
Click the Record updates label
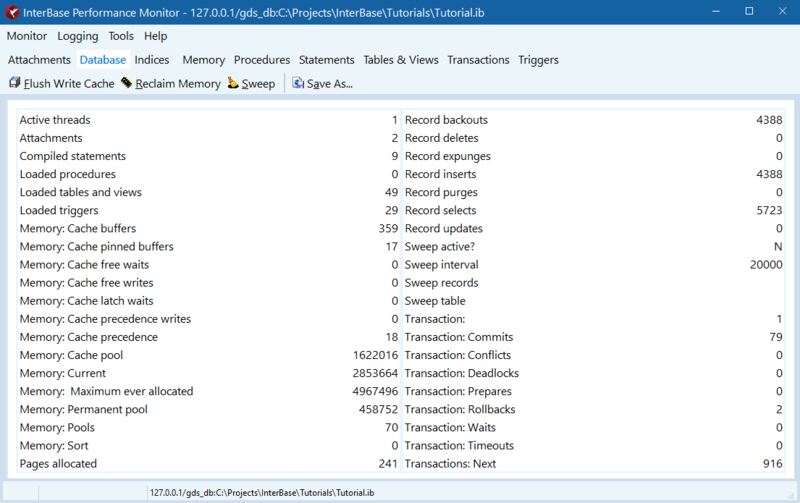point(444,229)
